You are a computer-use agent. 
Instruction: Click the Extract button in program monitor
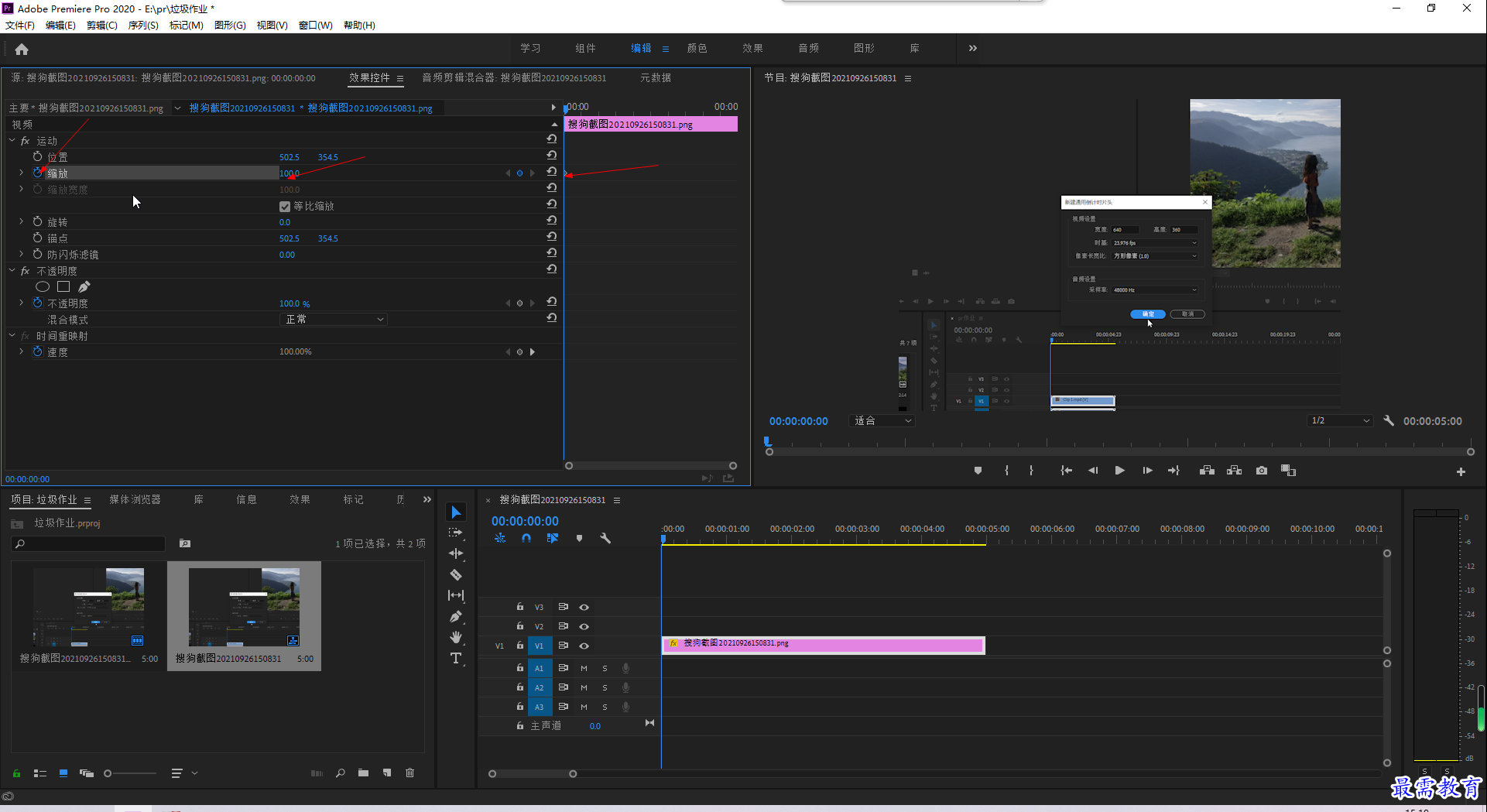point(1234,471)
